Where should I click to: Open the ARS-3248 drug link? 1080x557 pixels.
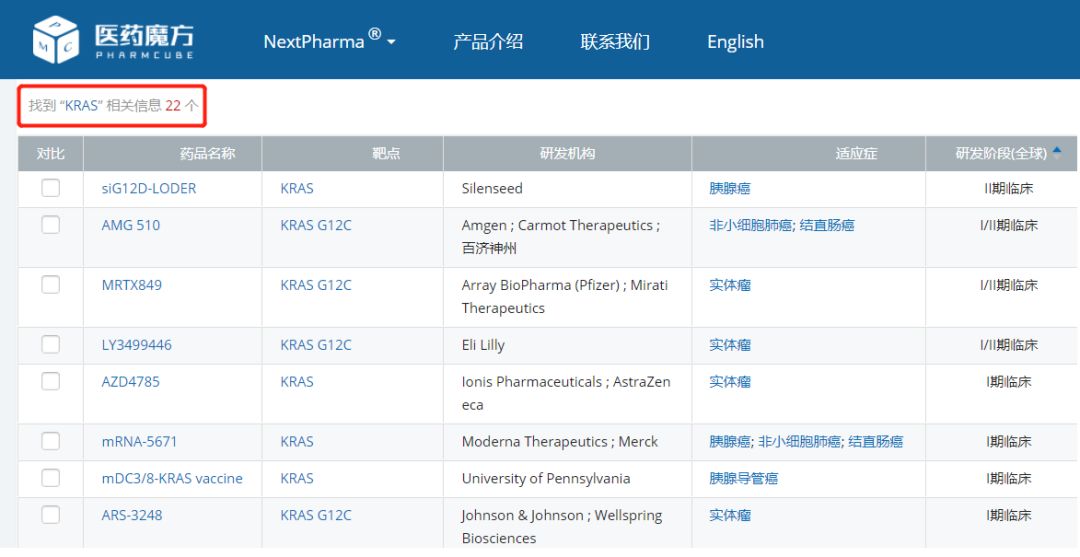pos(132,515)
